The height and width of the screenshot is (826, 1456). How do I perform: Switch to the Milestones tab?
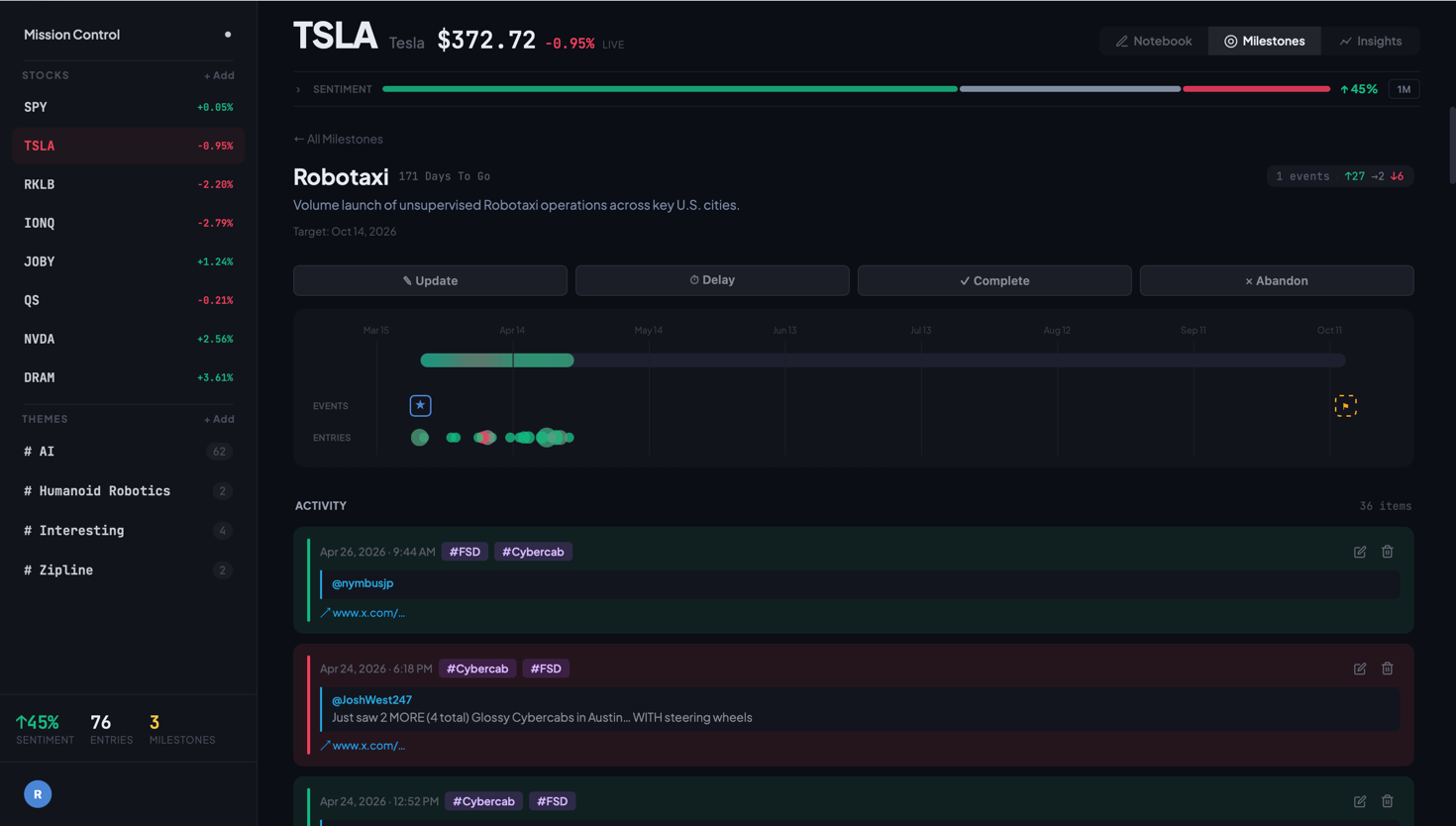point(1265,41)
